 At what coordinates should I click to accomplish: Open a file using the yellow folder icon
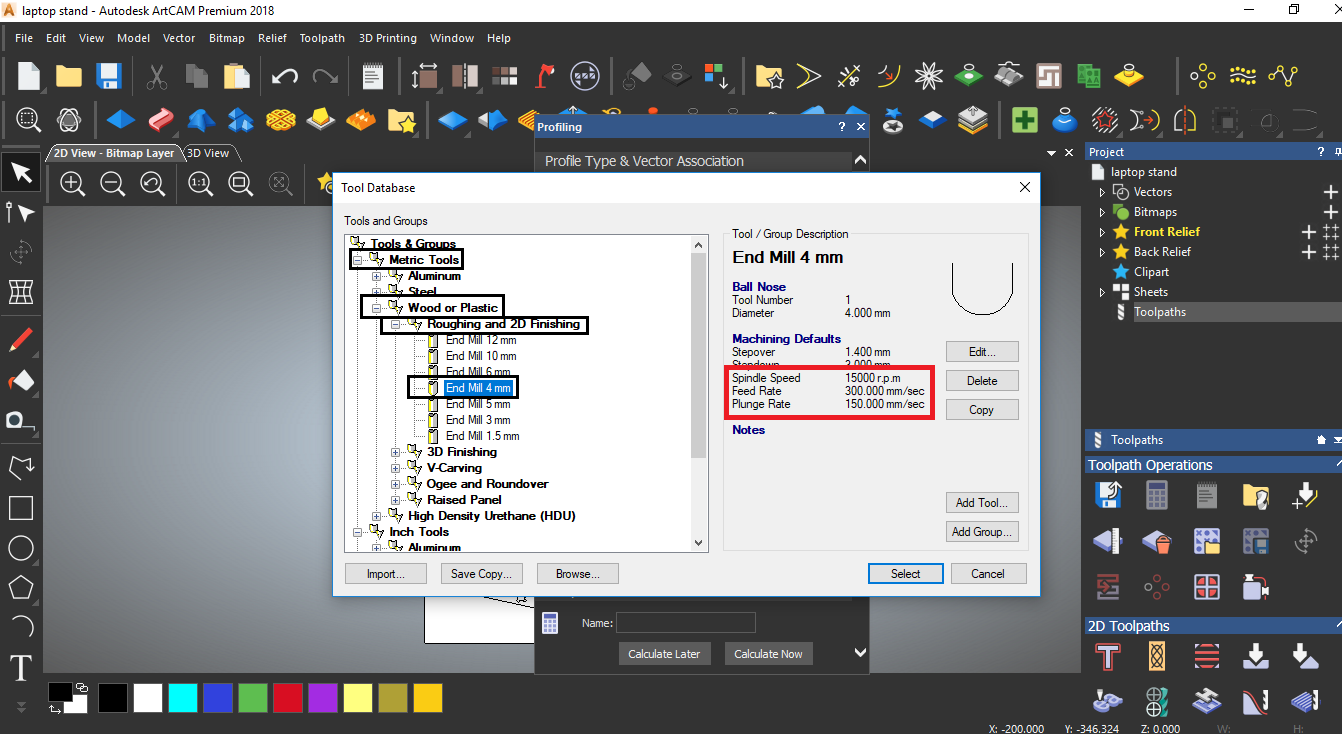(69, 76)
